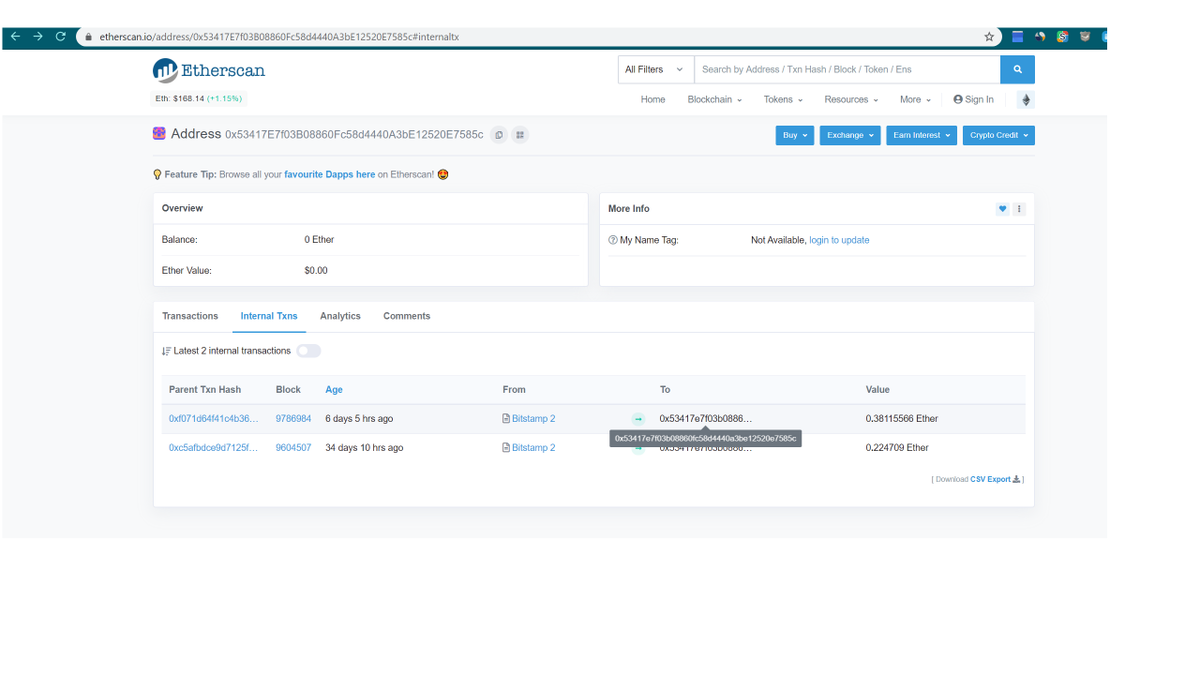The height and width of the screenshot is (675, 1200).
Task: Open the Earn Interest dropdown
Action: (x=921, y=135)
